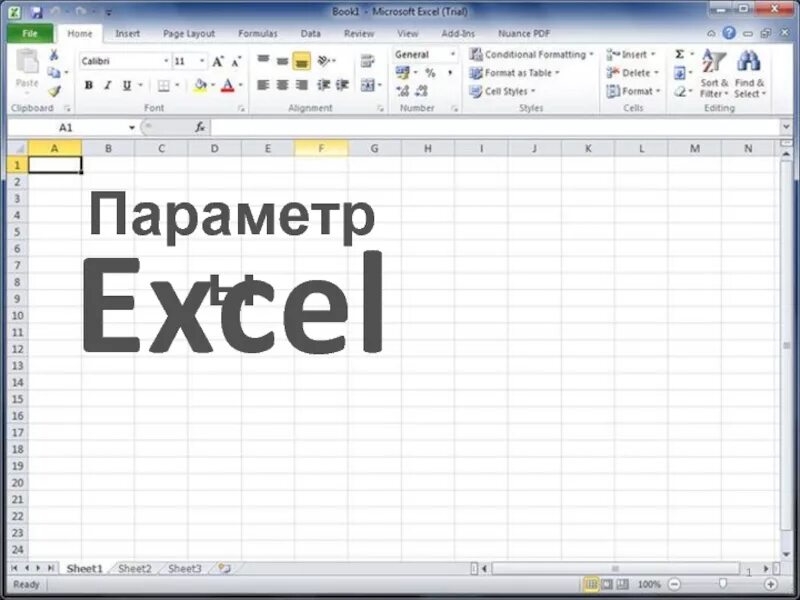The image size is (800, 600).
Task: Adjust the zoom slider handle
Action: pos(722,584)
